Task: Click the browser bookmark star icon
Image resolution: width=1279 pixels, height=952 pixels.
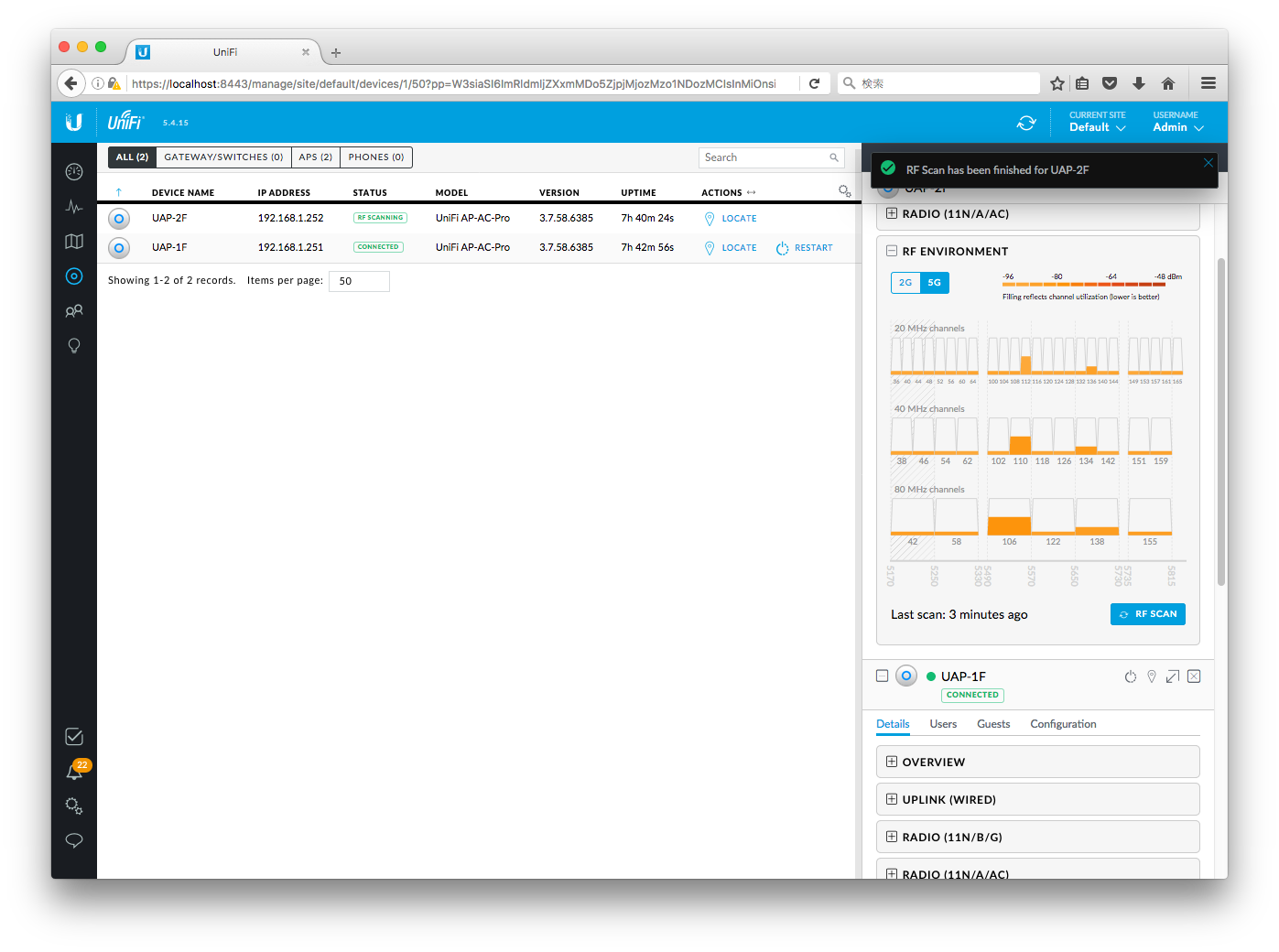Action: [x=1057, y=83]
